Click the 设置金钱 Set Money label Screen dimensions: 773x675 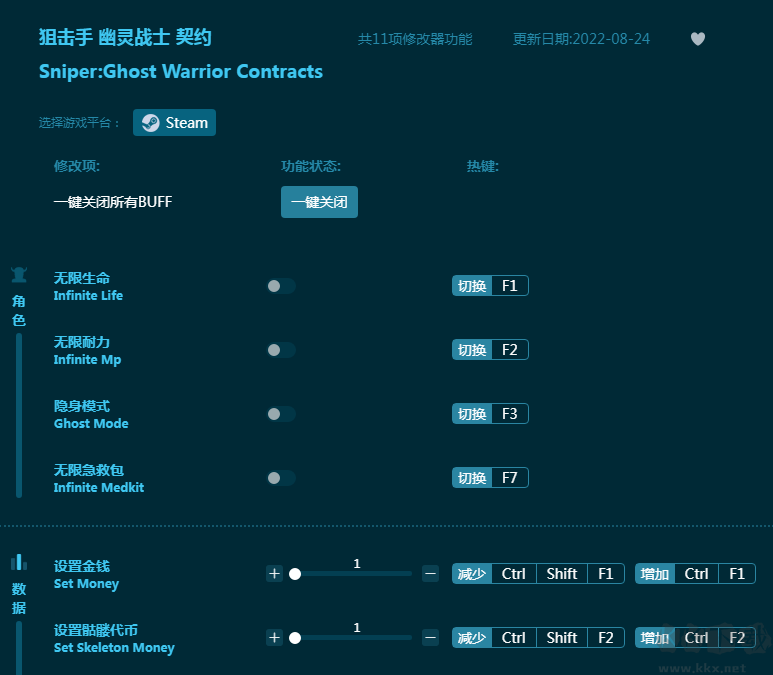(x=86, y=574)
